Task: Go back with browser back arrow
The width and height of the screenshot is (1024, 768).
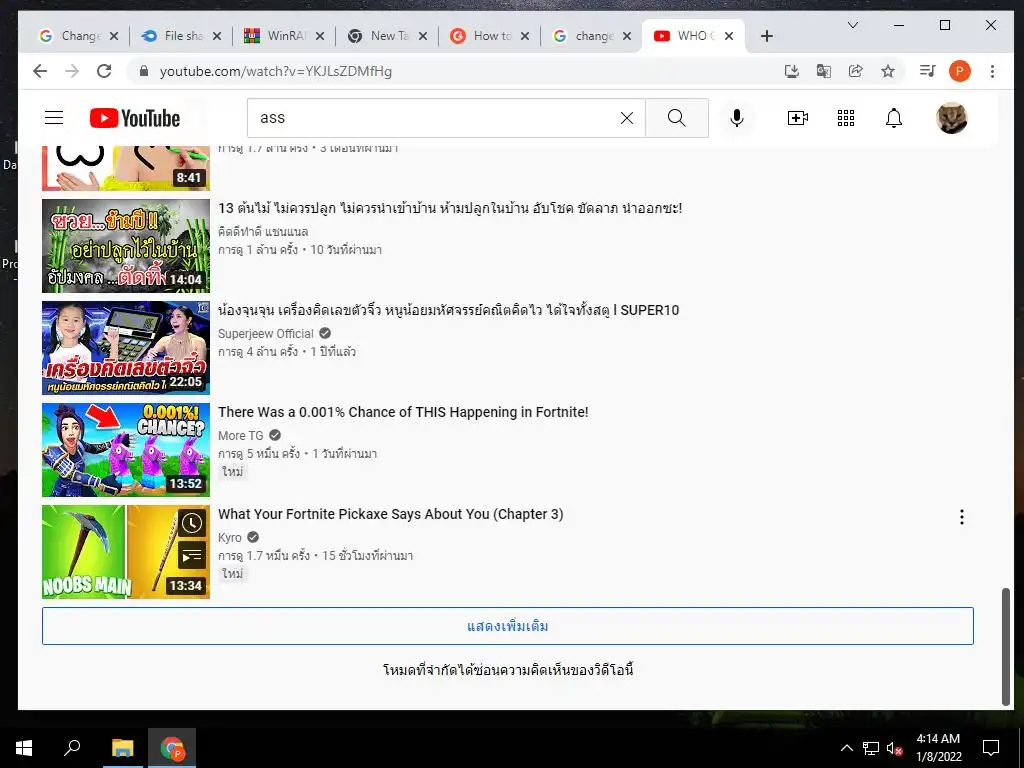Action: [x=40, y=71]
